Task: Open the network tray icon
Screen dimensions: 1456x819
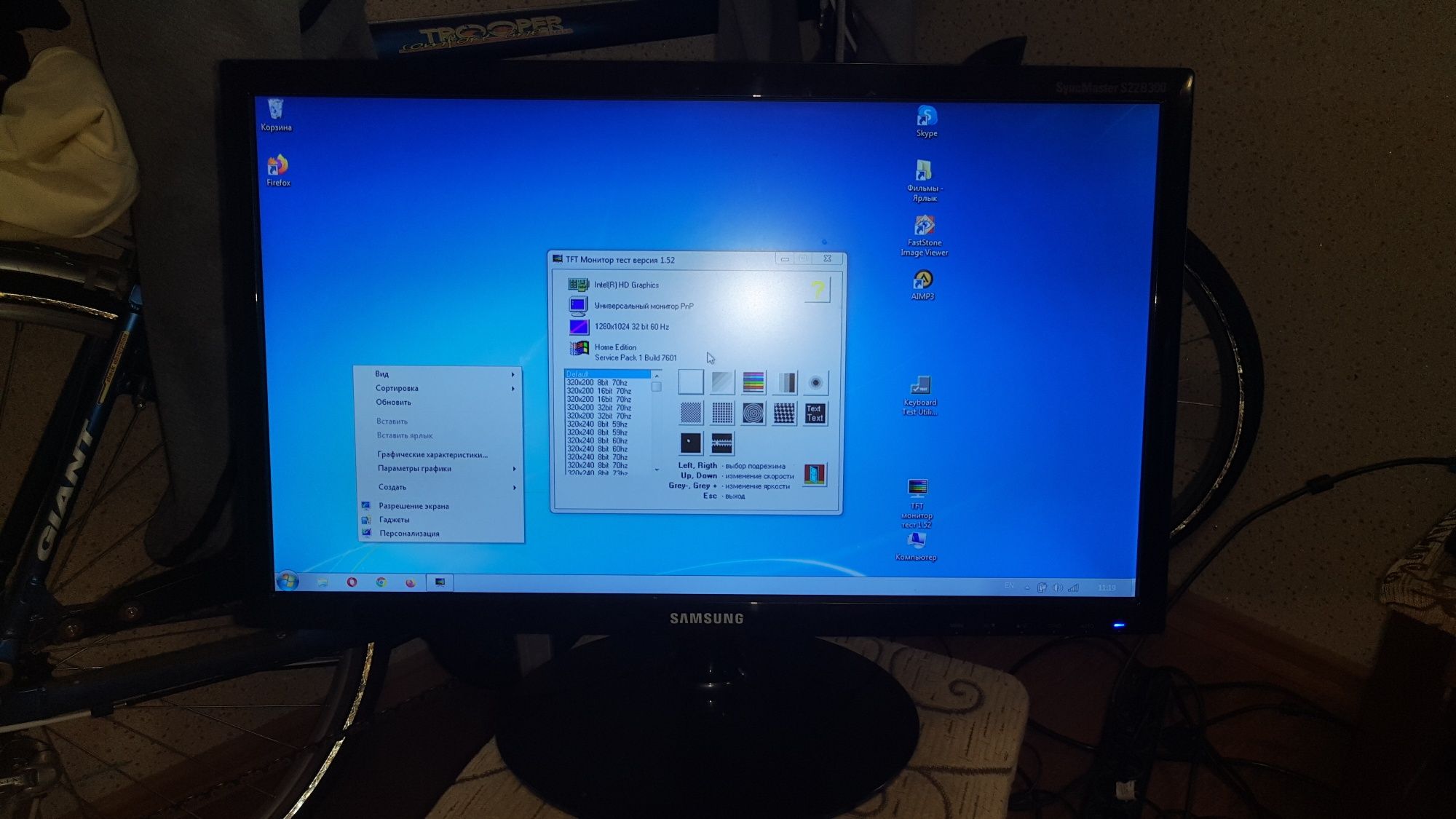Action: tap(1073, 587)
